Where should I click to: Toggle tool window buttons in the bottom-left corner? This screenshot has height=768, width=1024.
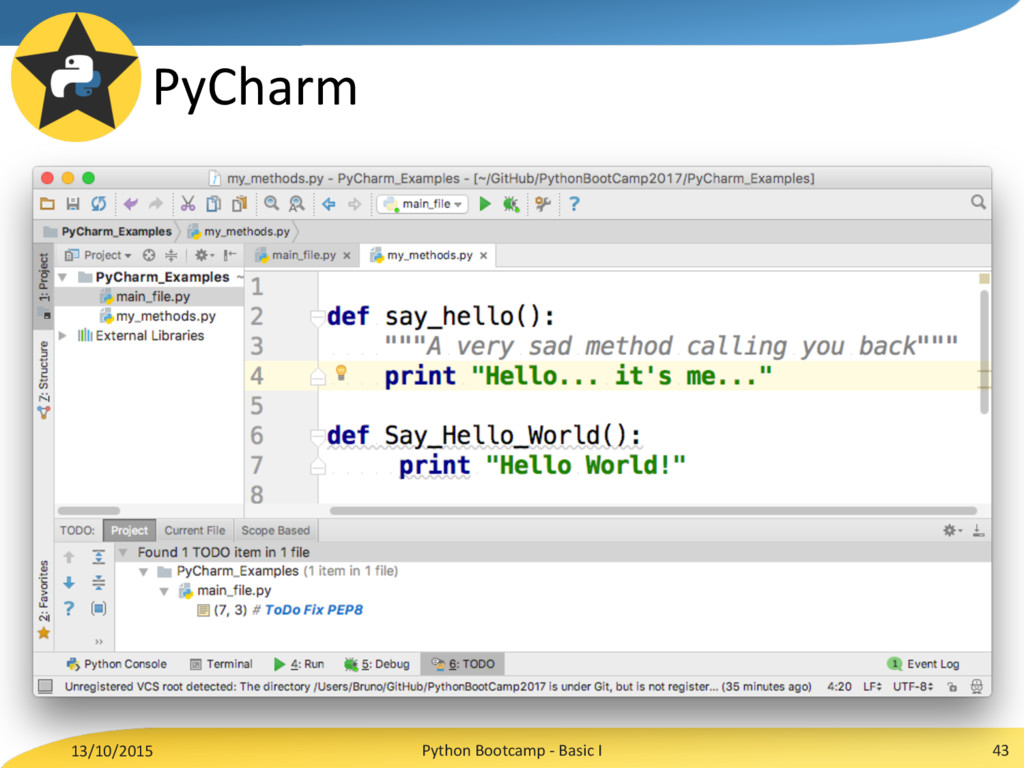(x=45, y=686)
